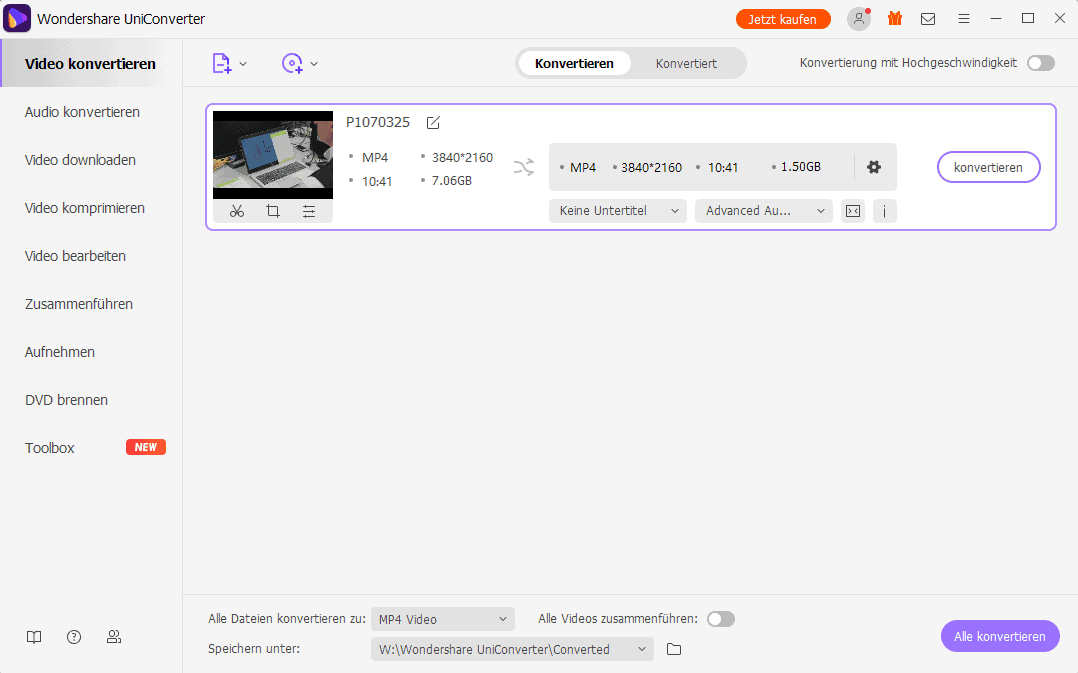Open the Crop tool for P1070325
Screen dimensions: 1078x673
coord(273,211)
